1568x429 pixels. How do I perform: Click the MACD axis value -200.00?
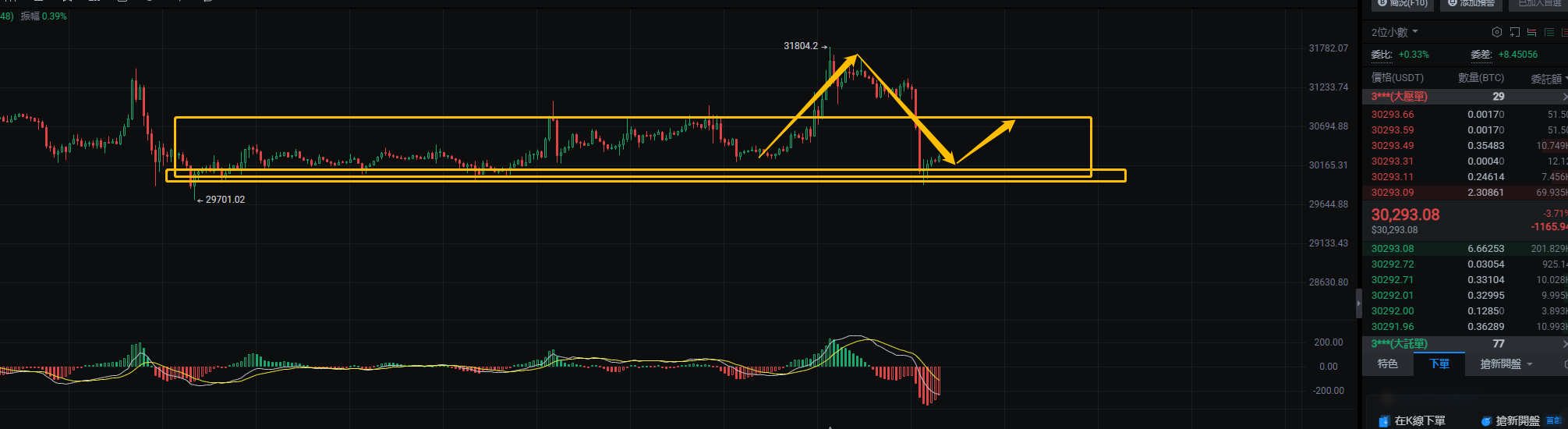[x=1328, y=391]
